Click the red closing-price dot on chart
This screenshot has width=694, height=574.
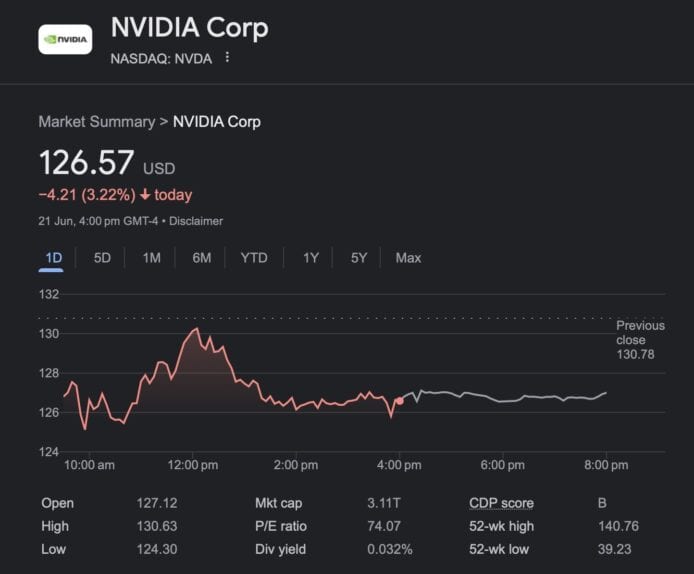tap(400, 401)
